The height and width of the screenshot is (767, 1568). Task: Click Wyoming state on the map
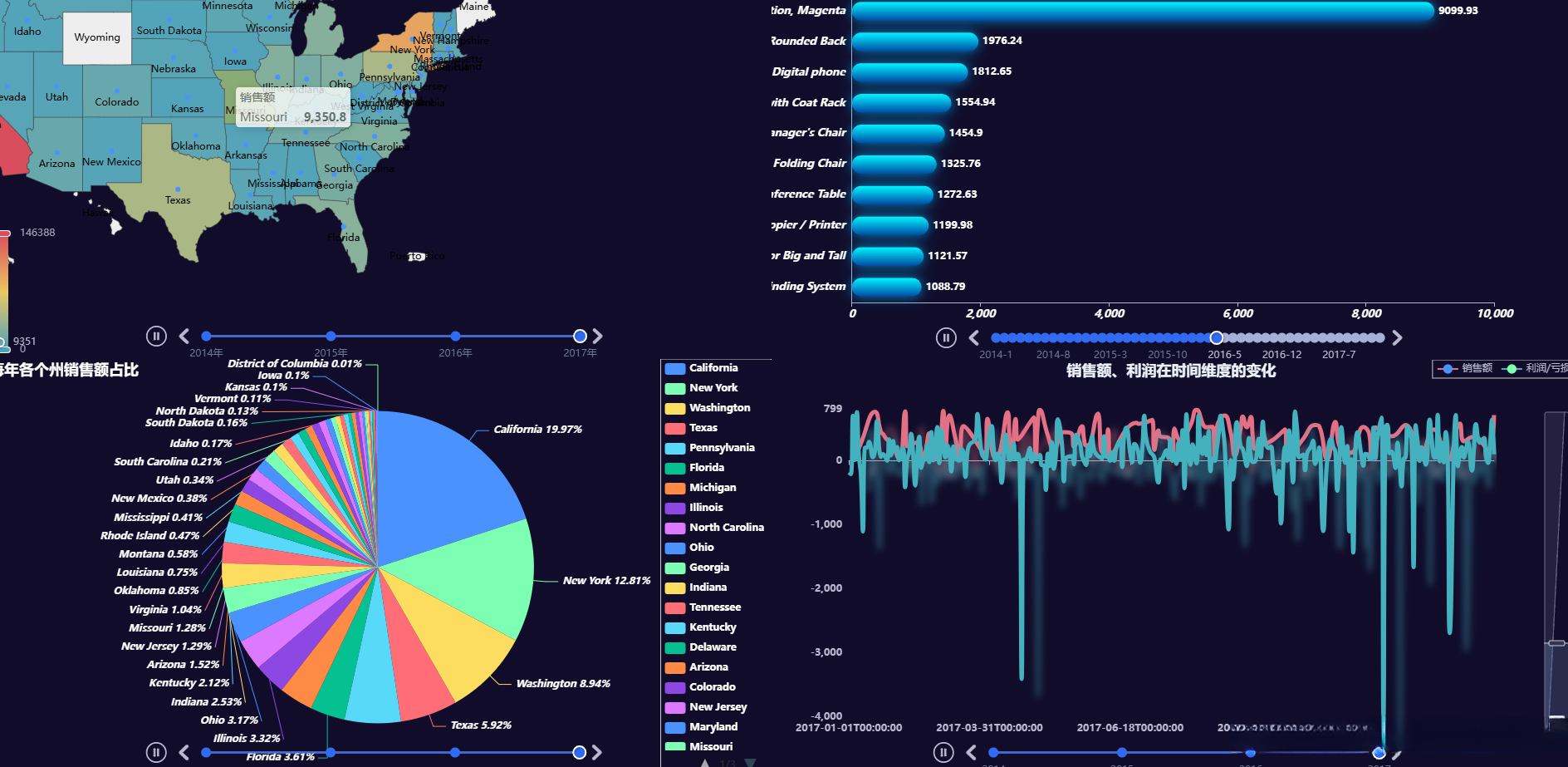97,38
